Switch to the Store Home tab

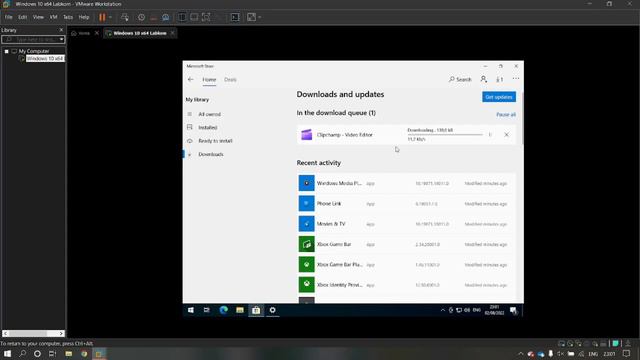pyautogui.click(x=209, y=80)
